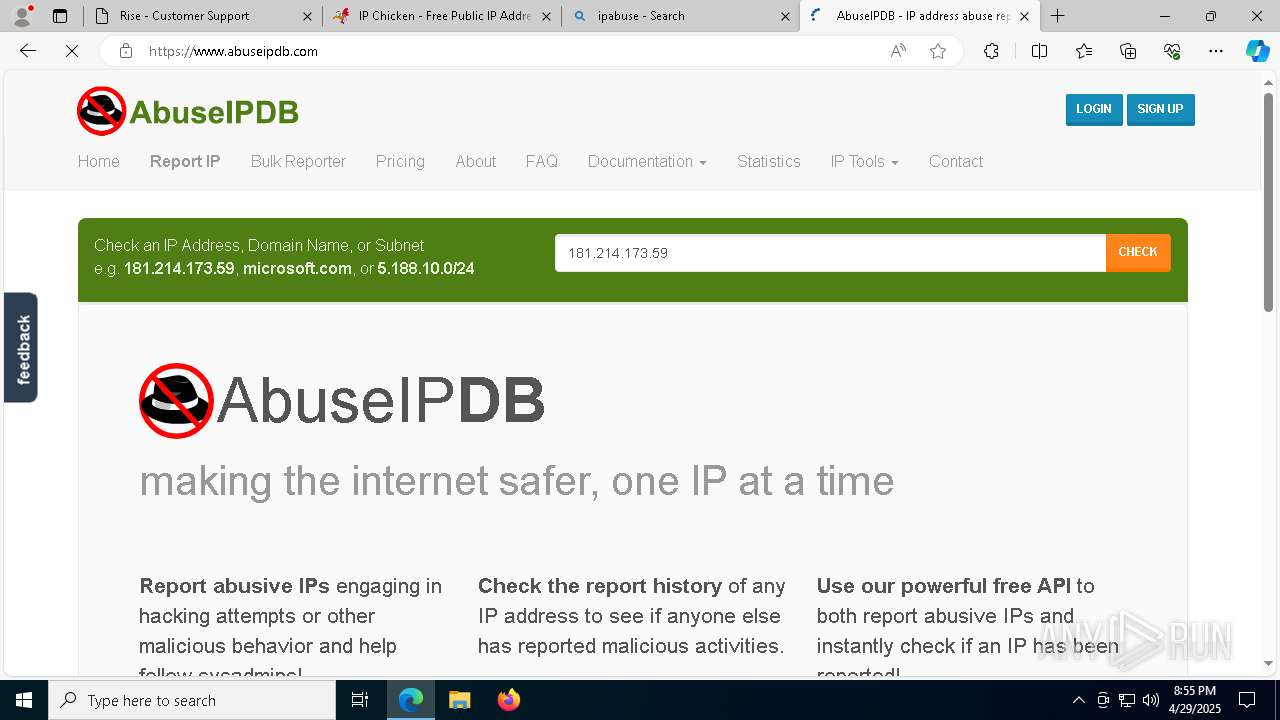View site information lock icon

[x=126, y=51]
